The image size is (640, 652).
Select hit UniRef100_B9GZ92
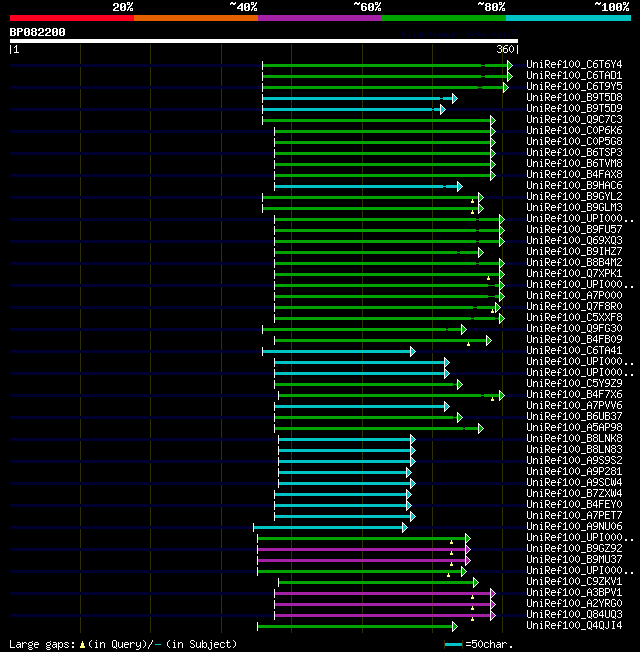574,548
